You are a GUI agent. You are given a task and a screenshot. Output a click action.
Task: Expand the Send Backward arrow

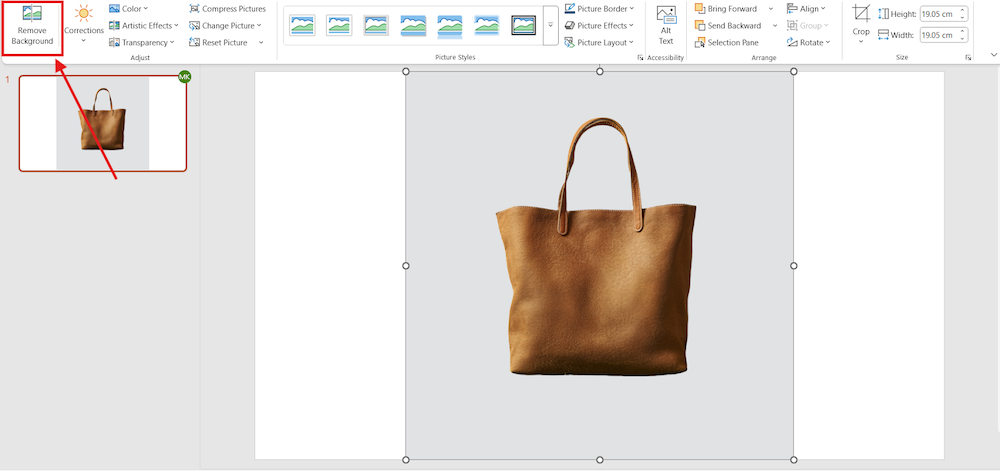[775, 25]
